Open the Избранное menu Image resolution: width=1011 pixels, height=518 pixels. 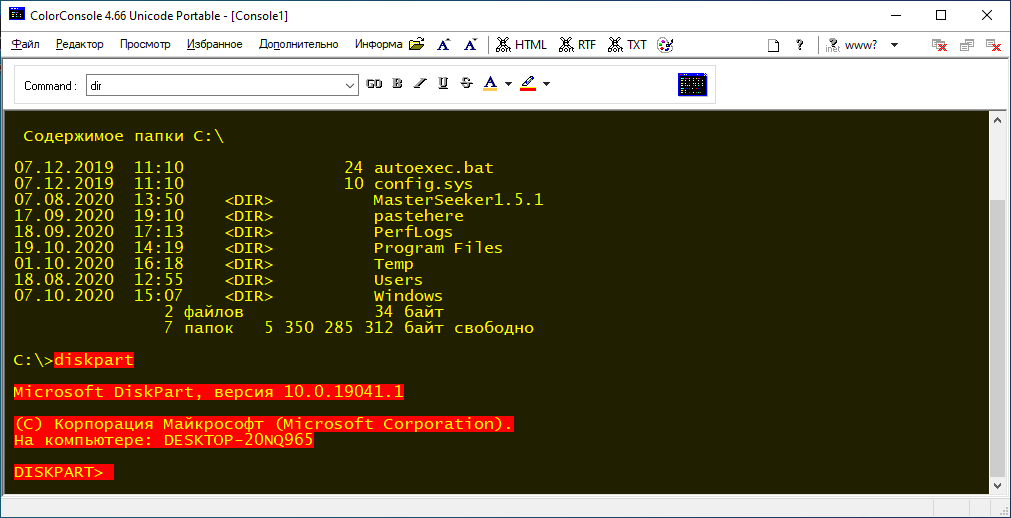[x=214, y=45]
